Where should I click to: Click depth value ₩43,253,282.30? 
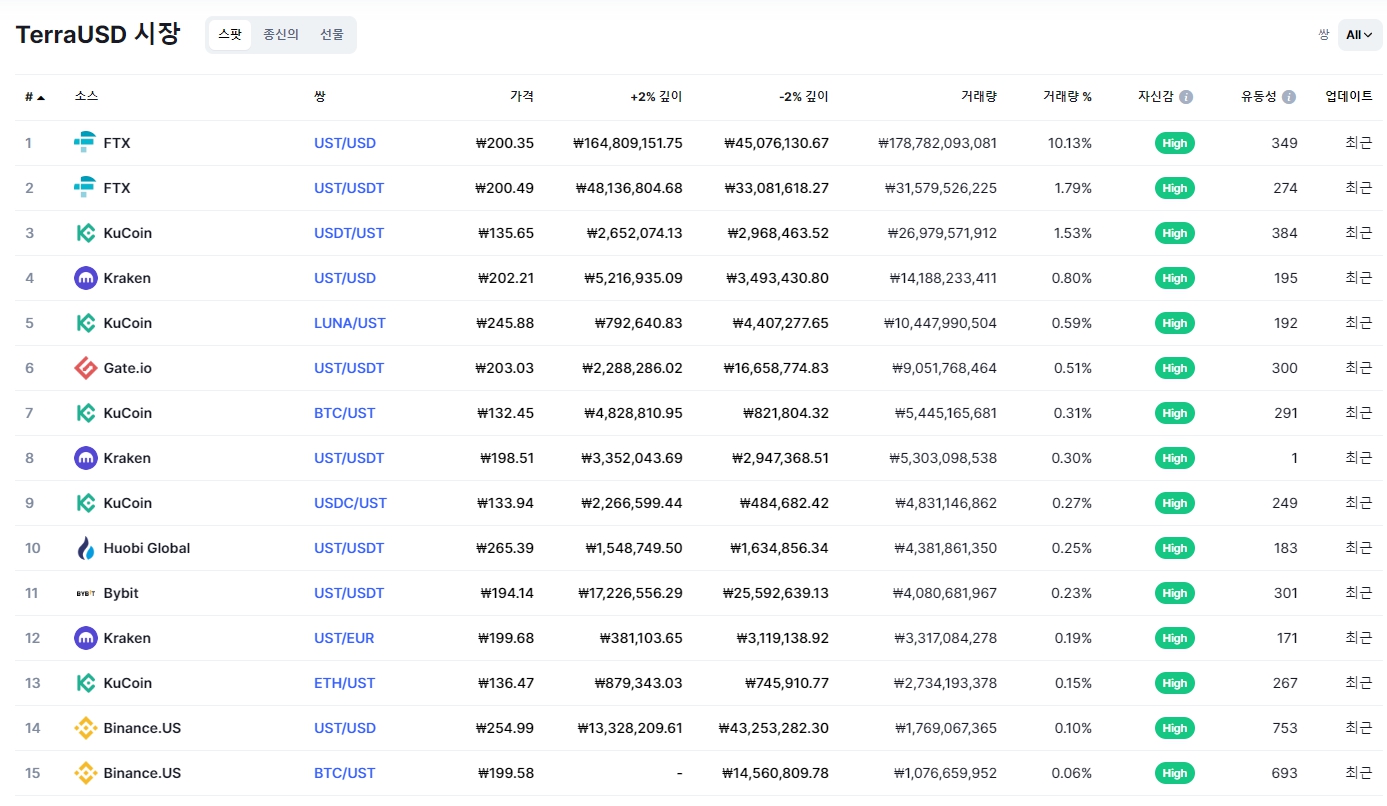(774, 728)
